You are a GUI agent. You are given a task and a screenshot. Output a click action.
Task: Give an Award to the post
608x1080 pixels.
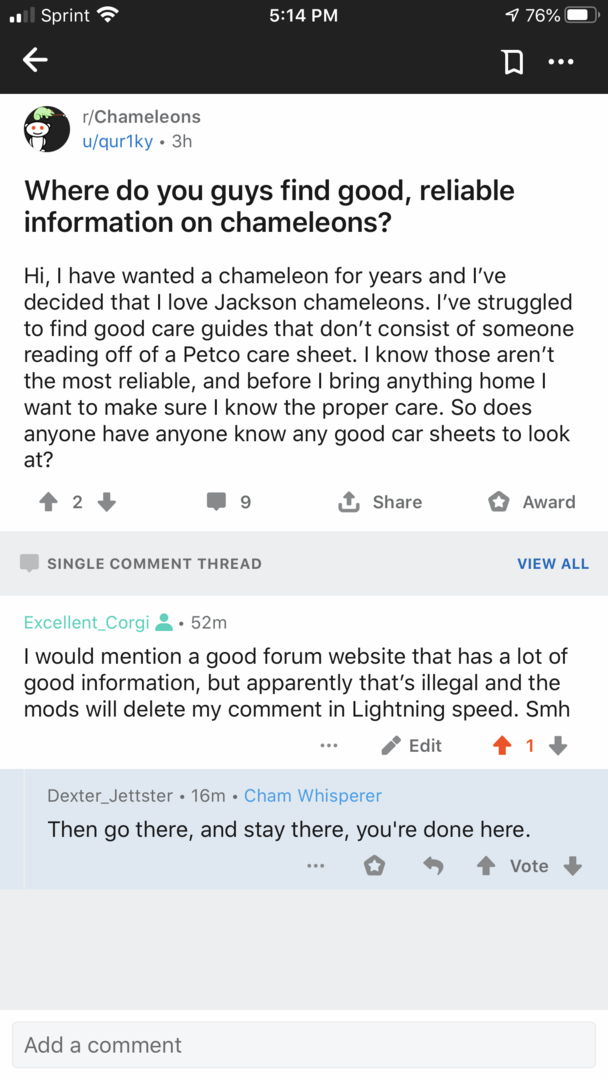[531, 502]
